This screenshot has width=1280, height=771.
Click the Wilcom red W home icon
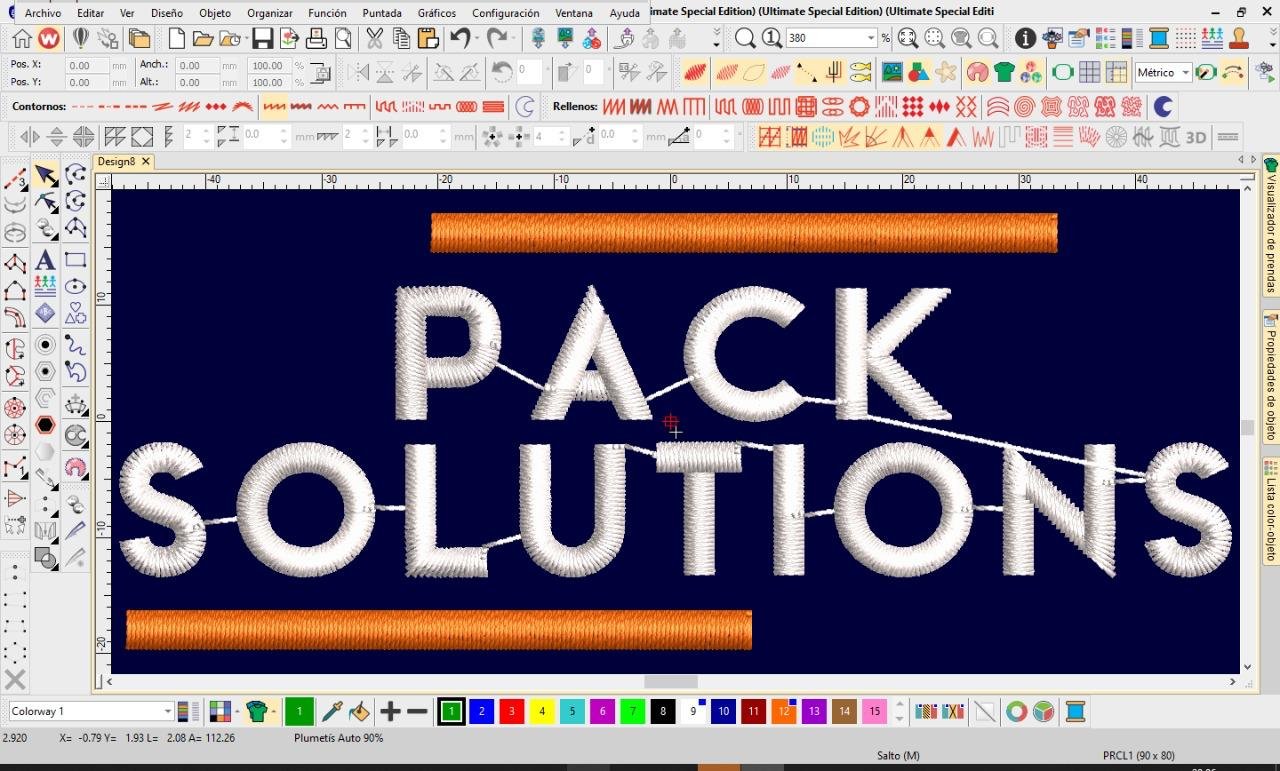click(48, 39)
